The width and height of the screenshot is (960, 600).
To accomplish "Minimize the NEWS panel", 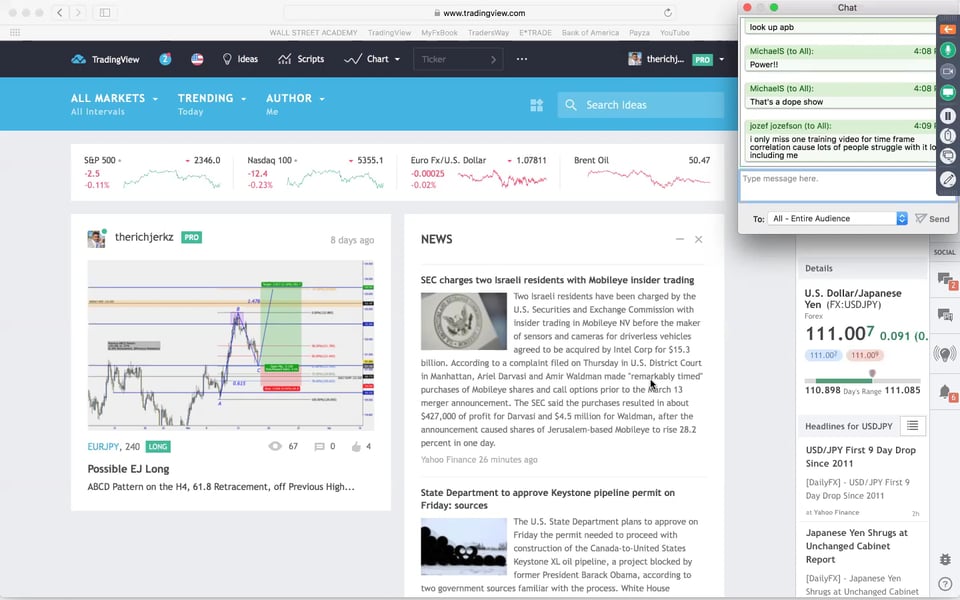I will pyautogui.click(x=680, y=239).
